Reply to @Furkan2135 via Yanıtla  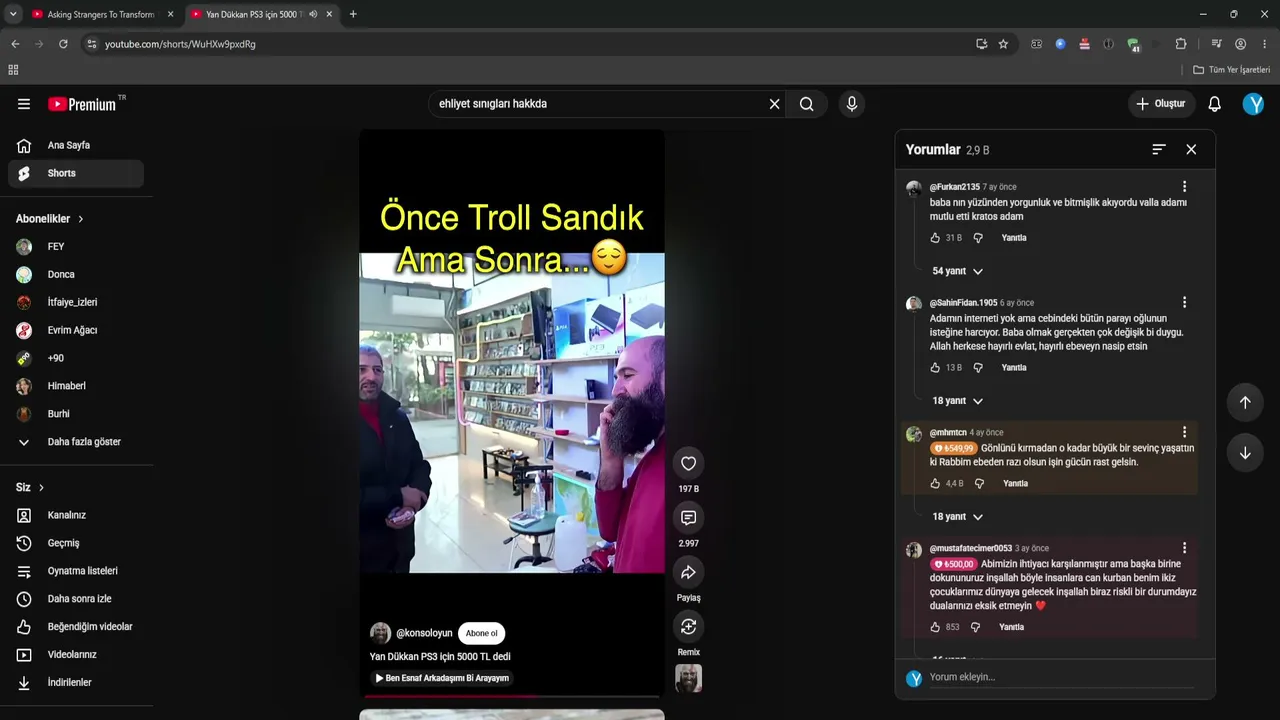pos(1014,238)
